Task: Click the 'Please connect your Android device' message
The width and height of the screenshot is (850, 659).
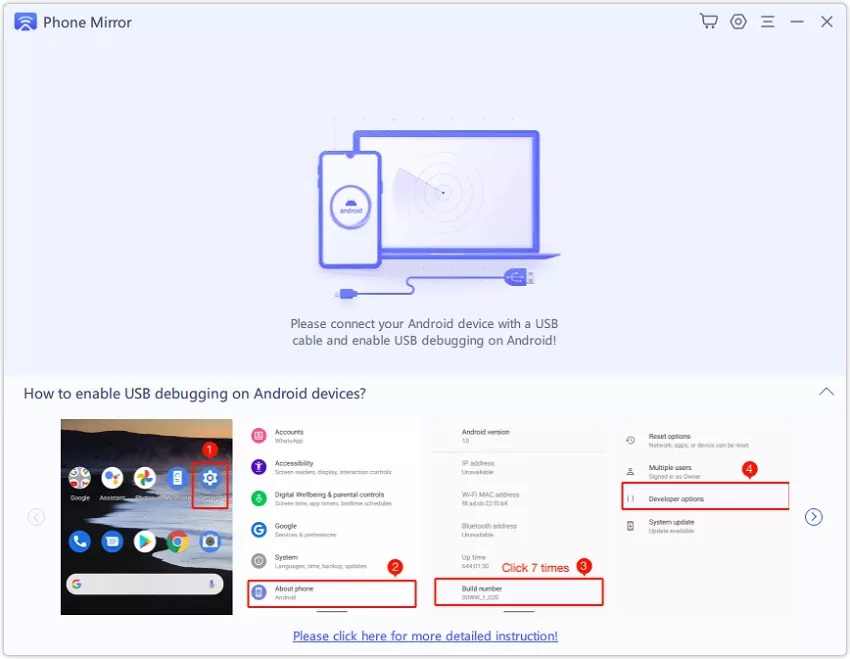Action: (x=424, y=332)
